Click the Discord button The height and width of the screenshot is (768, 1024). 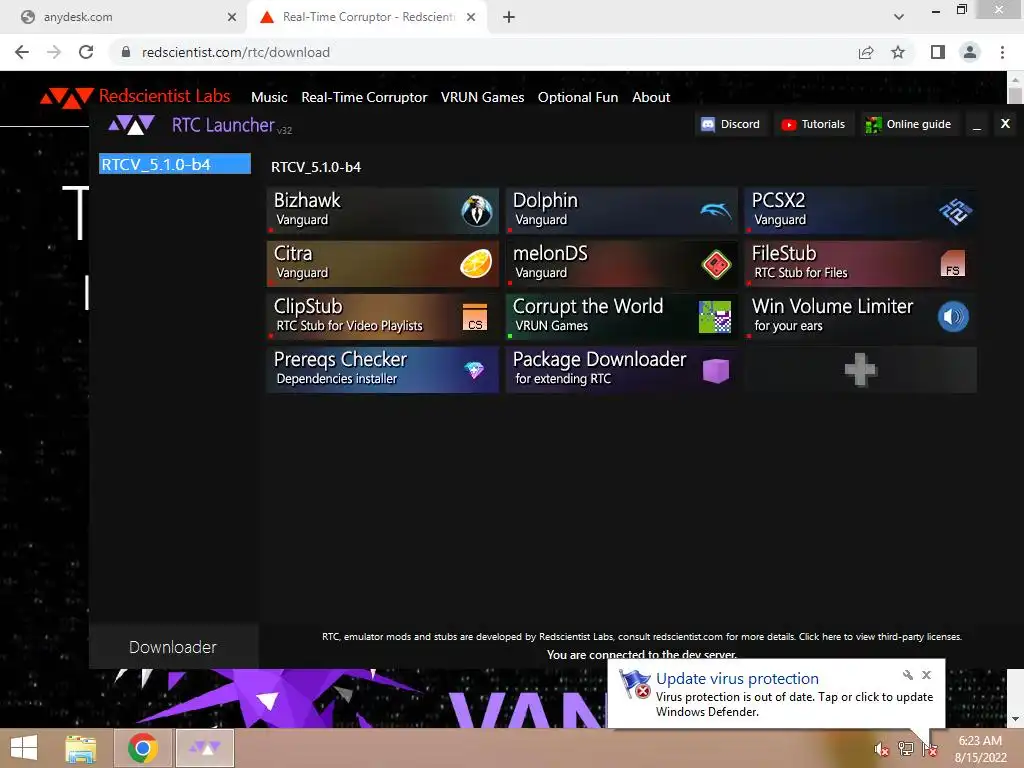tap(731, 124)
